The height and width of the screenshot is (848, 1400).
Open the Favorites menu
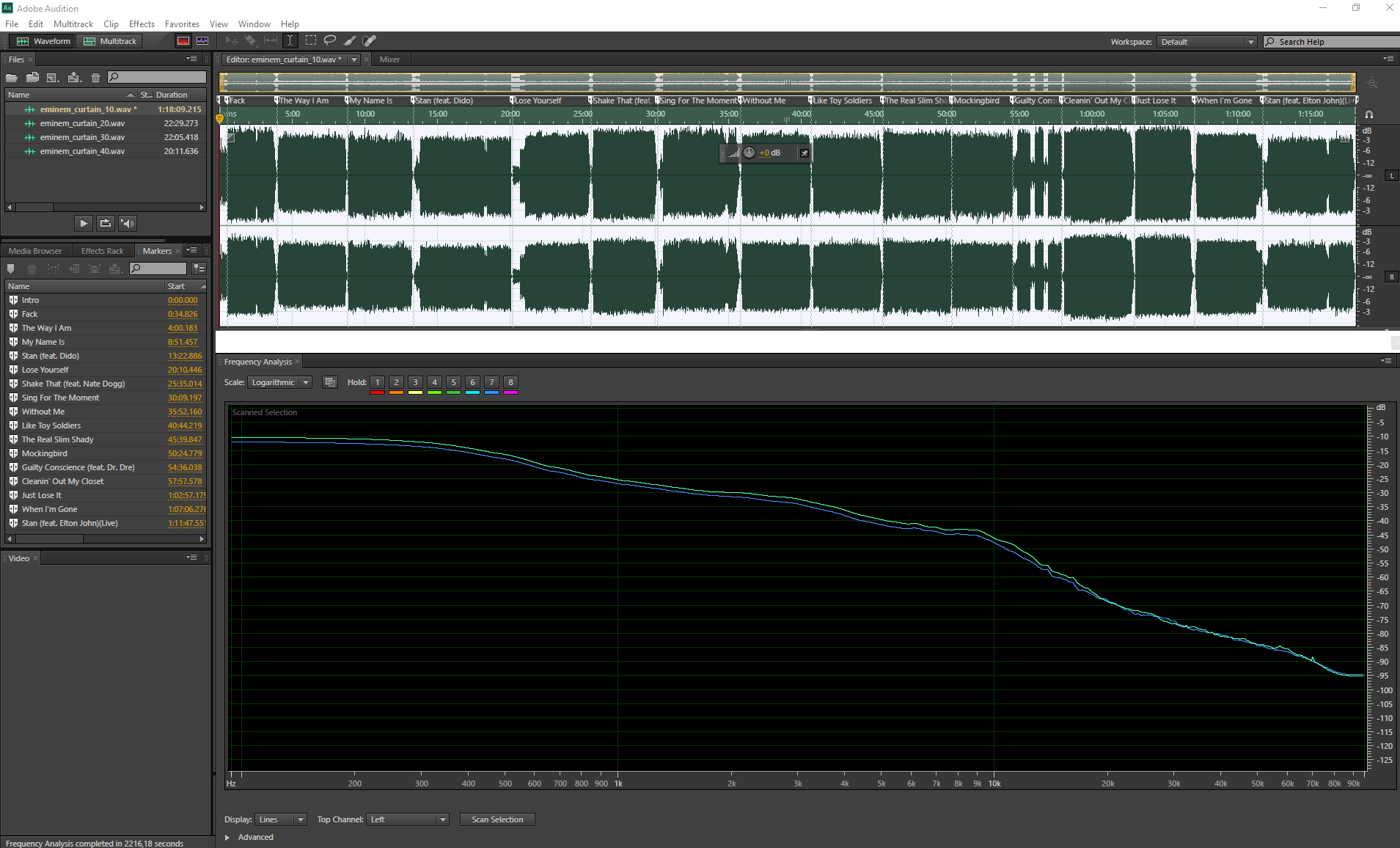182,24
